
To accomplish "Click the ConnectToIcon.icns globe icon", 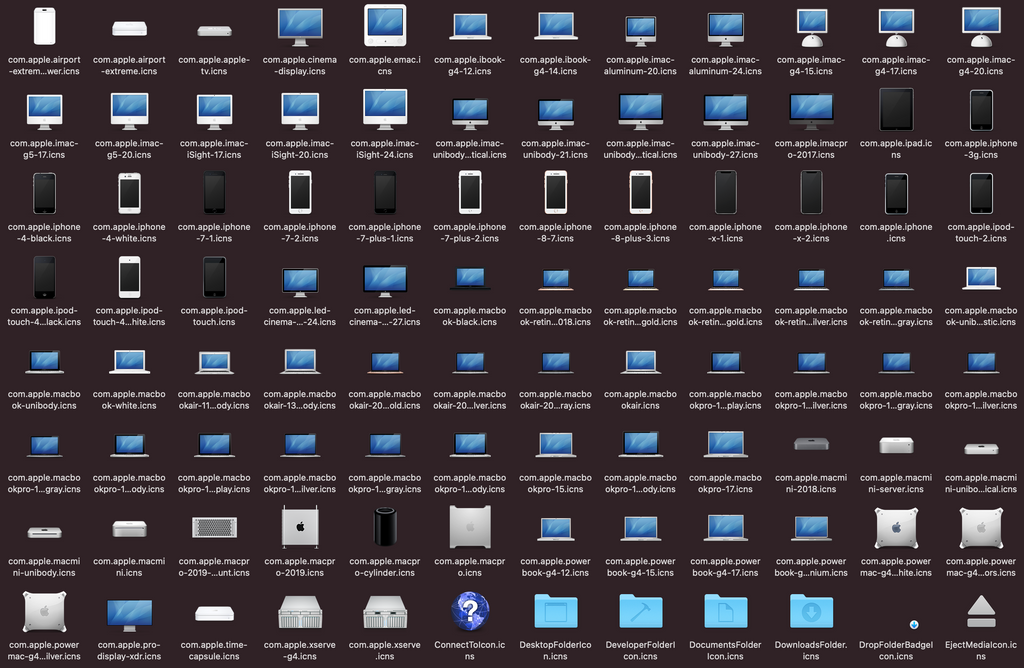I will point(470,611).
